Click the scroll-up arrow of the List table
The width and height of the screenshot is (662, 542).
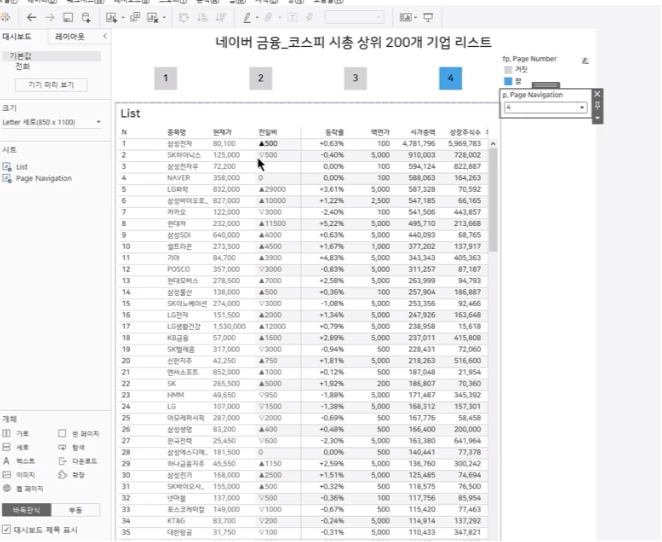[x=493, y=144]
